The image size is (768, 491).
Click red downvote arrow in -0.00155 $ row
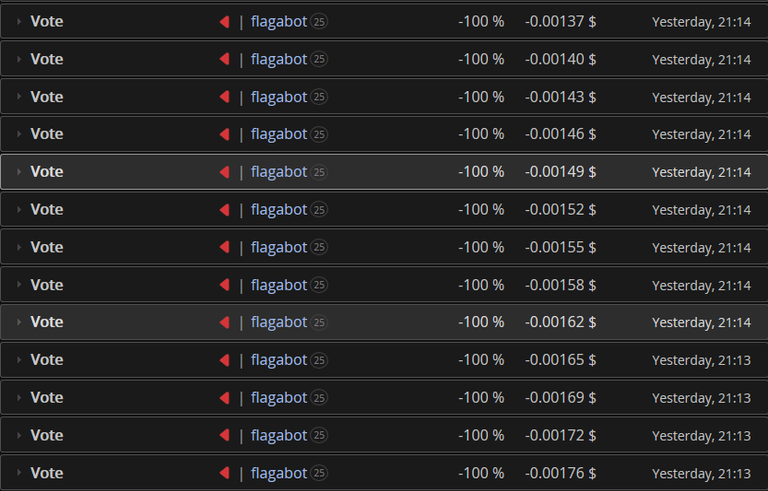point(225,247)
